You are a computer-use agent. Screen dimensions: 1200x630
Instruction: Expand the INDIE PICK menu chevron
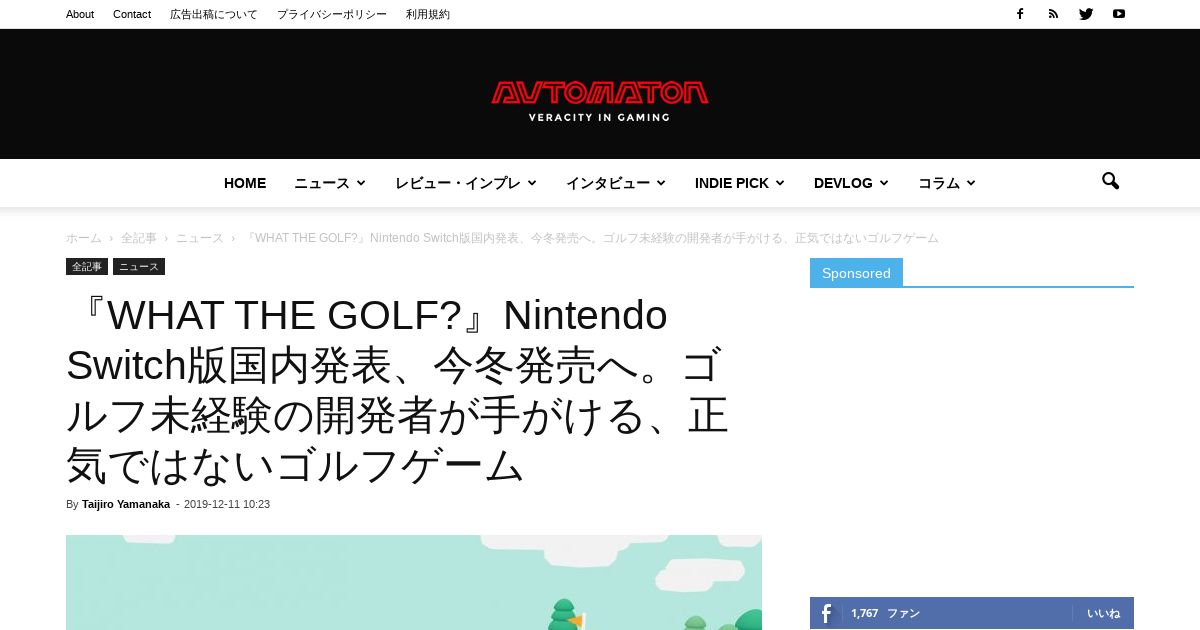(780, 183)
